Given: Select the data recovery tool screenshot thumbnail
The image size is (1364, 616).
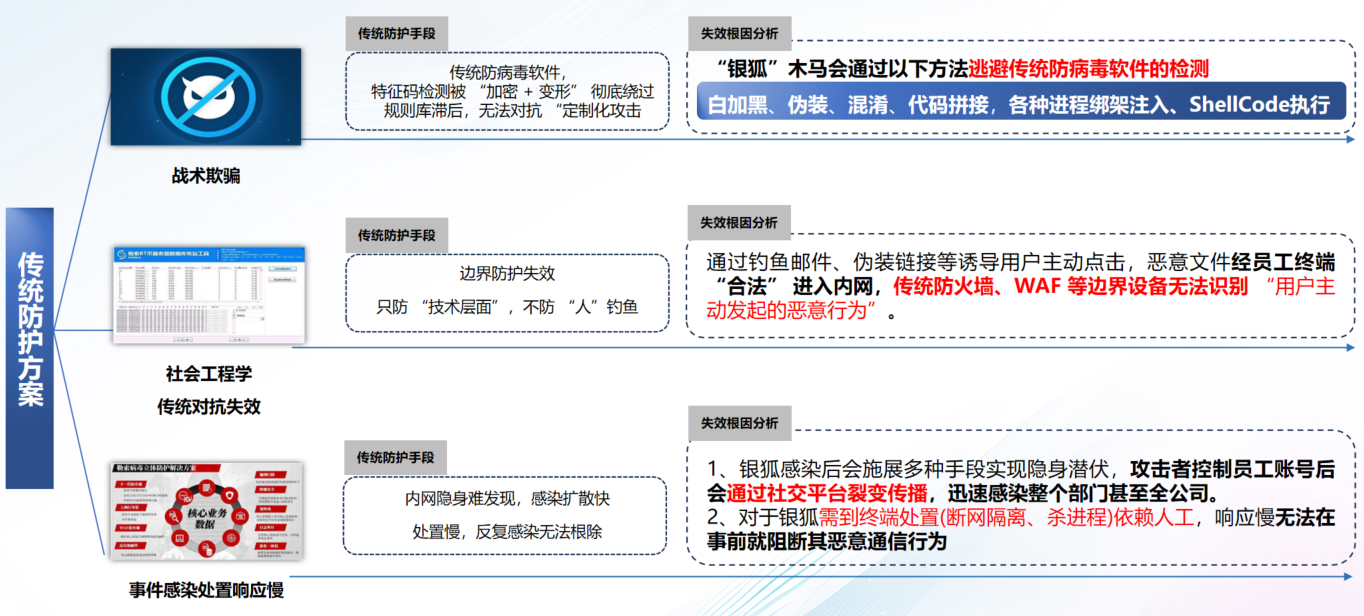Looking at the screenshot, I should click(208, 294).
